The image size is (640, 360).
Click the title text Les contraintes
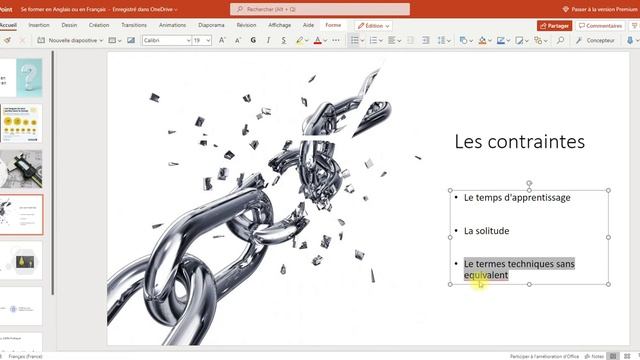[520, 142]
